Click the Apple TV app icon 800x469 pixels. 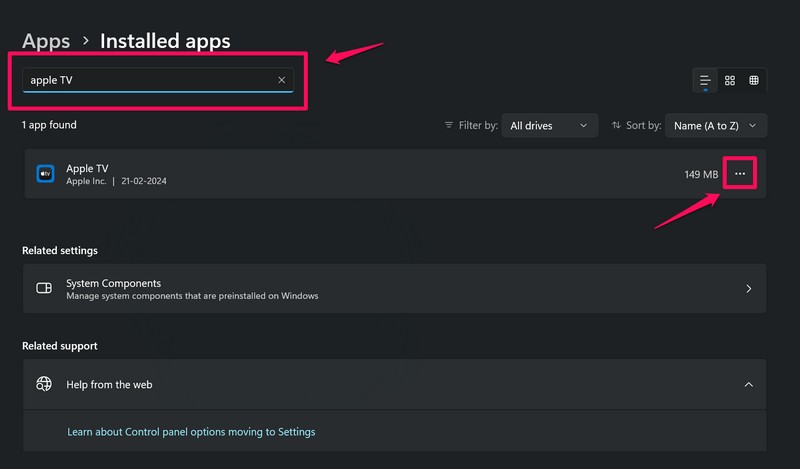coord(45,174)
